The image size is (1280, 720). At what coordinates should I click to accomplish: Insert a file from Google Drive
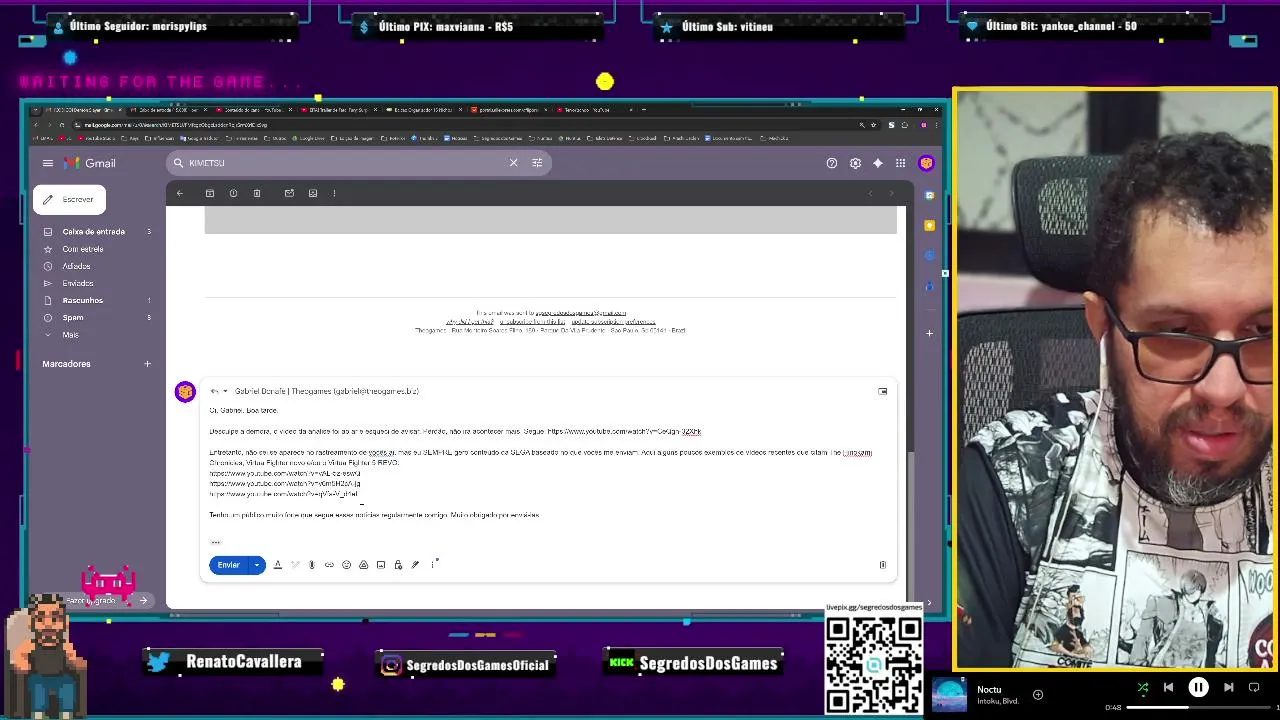point(363,565)
